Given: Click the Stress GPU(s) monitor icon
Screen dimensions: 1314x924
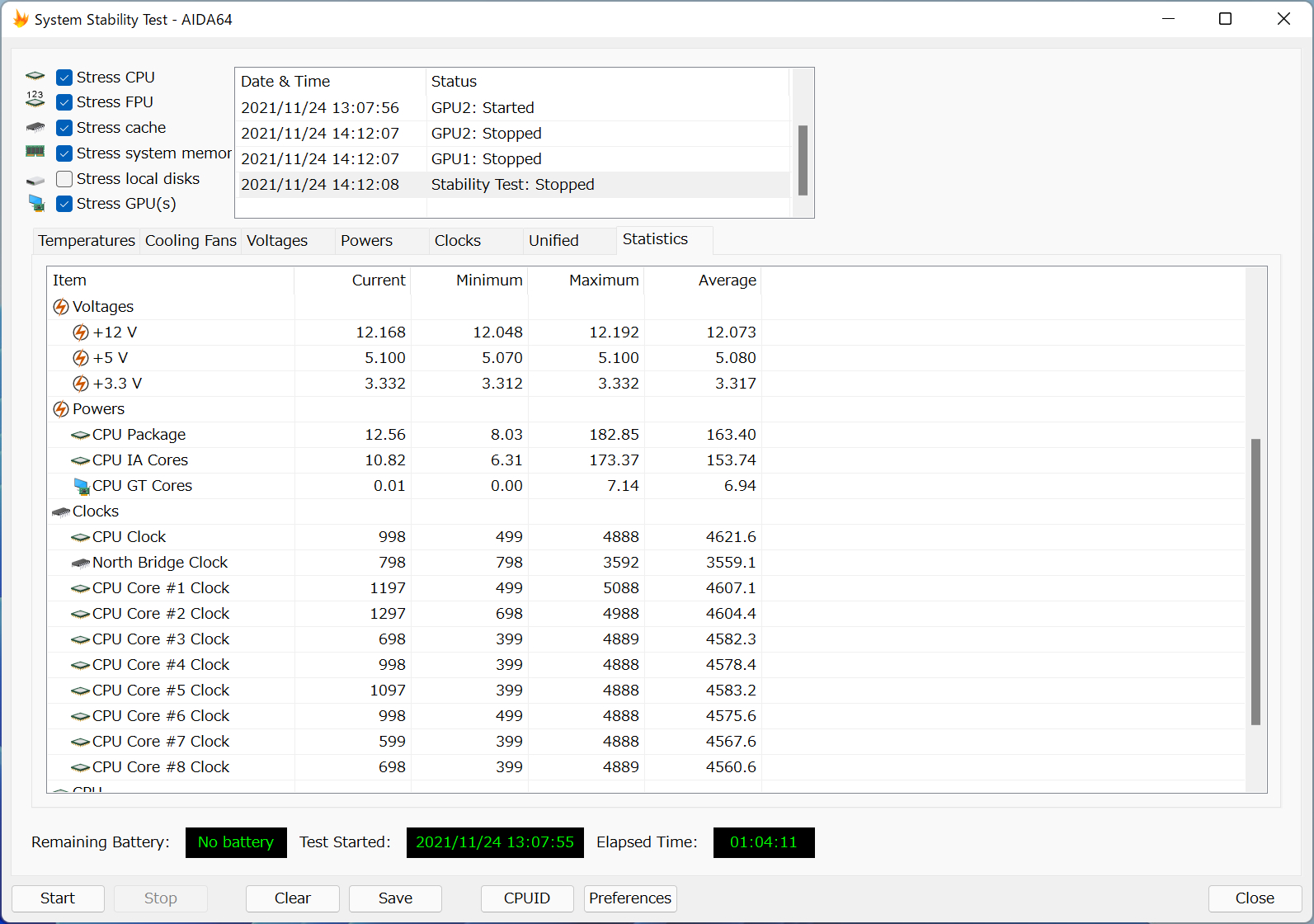Looking at the screenshot, I should click(36, 203).
